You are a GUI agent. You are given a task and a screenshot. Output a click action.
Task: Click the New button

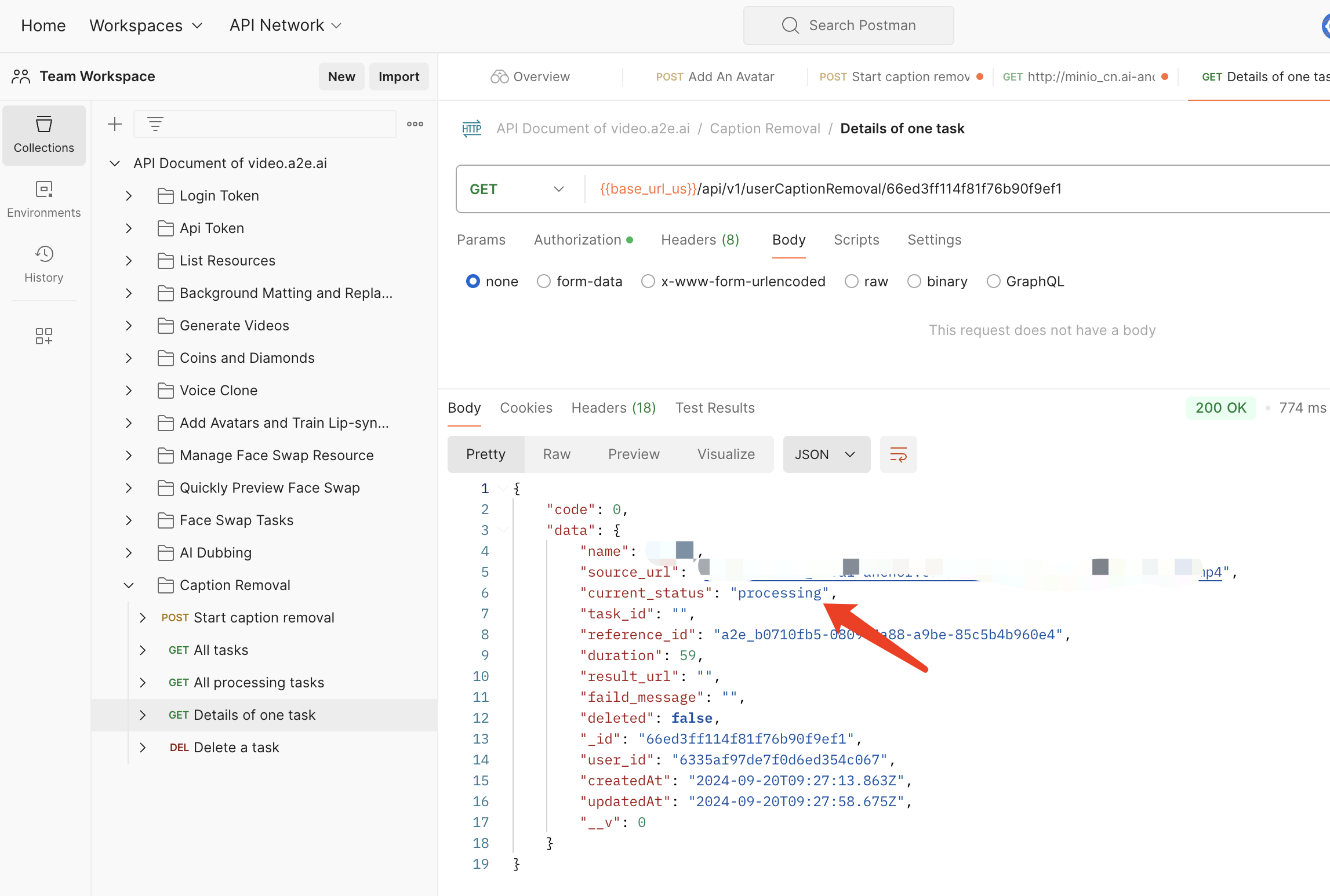[341, 77]
